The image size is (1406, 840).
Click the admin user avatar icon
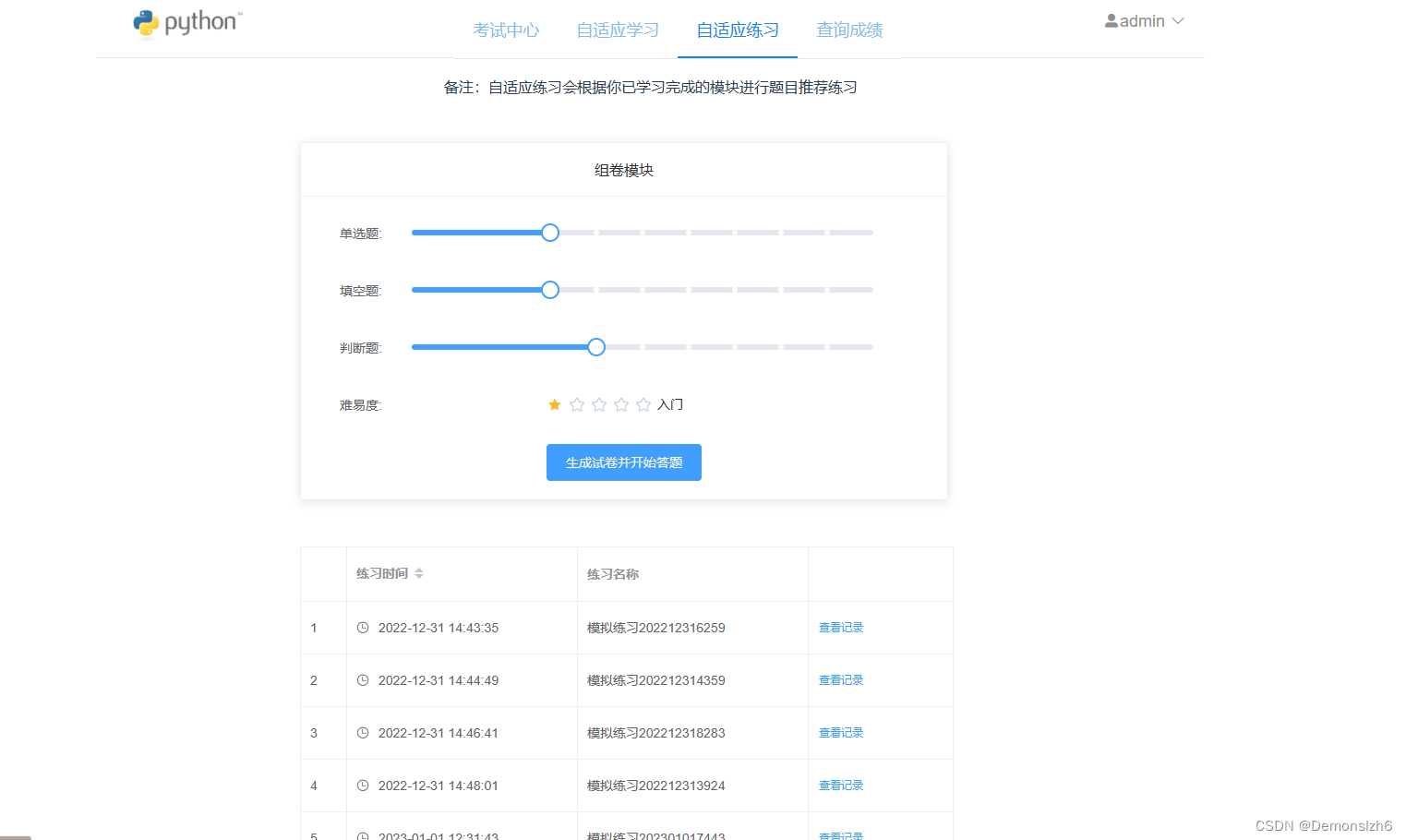pos(1112,20)
